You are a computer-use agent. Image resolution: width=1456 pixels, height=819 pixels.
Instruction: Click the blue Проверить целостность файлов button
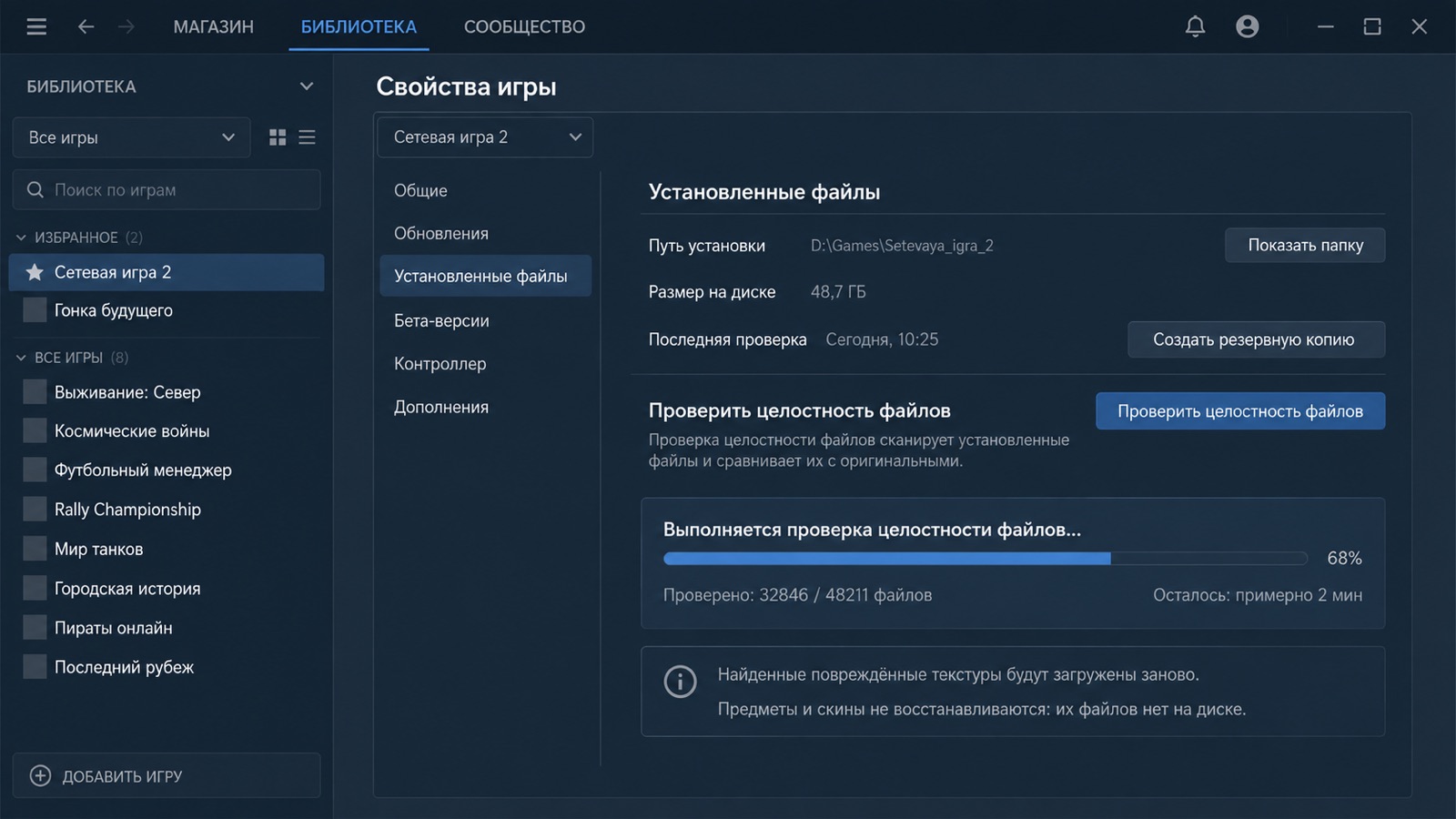point(1240,411)
